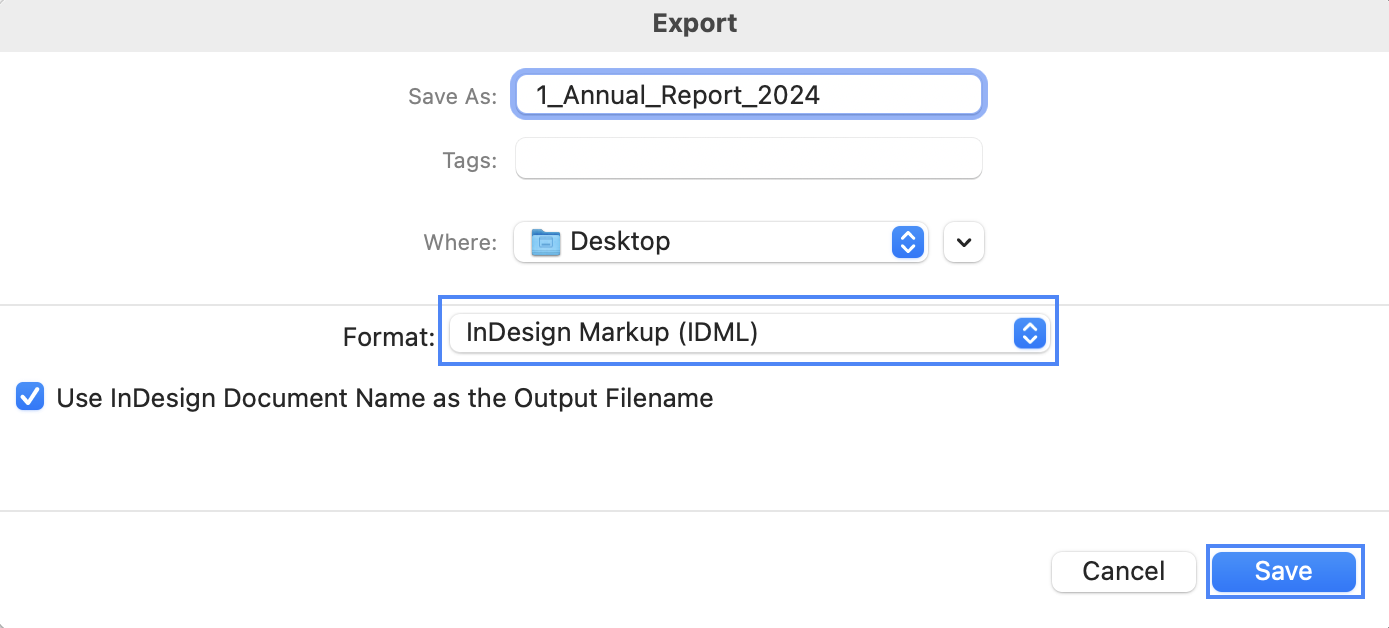The height and width of the screenshot is (628, 1389).
Task: Open the Where location popup set to Desktop
Action: click(x=721, y=242)
